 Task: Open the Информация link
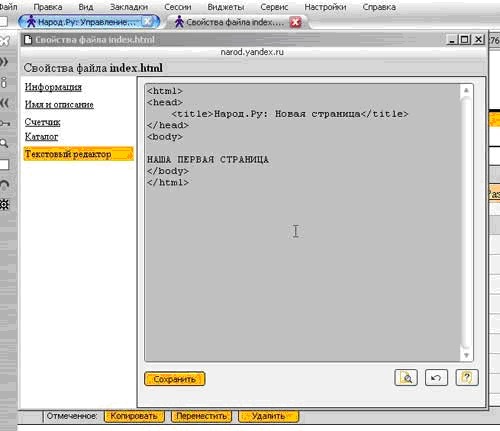click(x=53, y=87)
